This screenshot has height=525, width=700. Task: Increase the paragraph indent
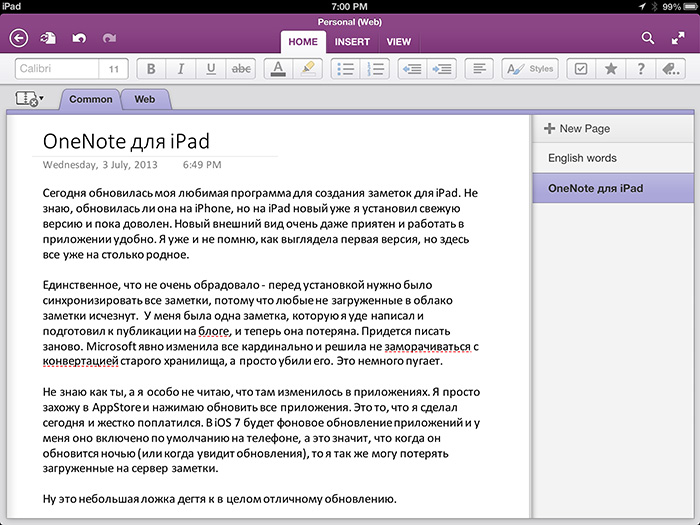click(442, 69)
